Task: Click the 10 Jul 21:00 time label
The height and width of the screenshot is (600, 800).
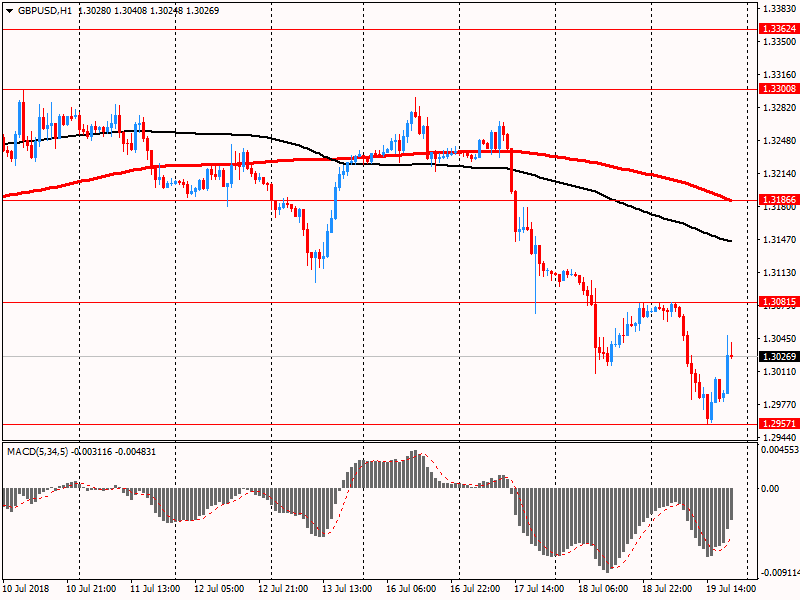Action: coord(91,588)
